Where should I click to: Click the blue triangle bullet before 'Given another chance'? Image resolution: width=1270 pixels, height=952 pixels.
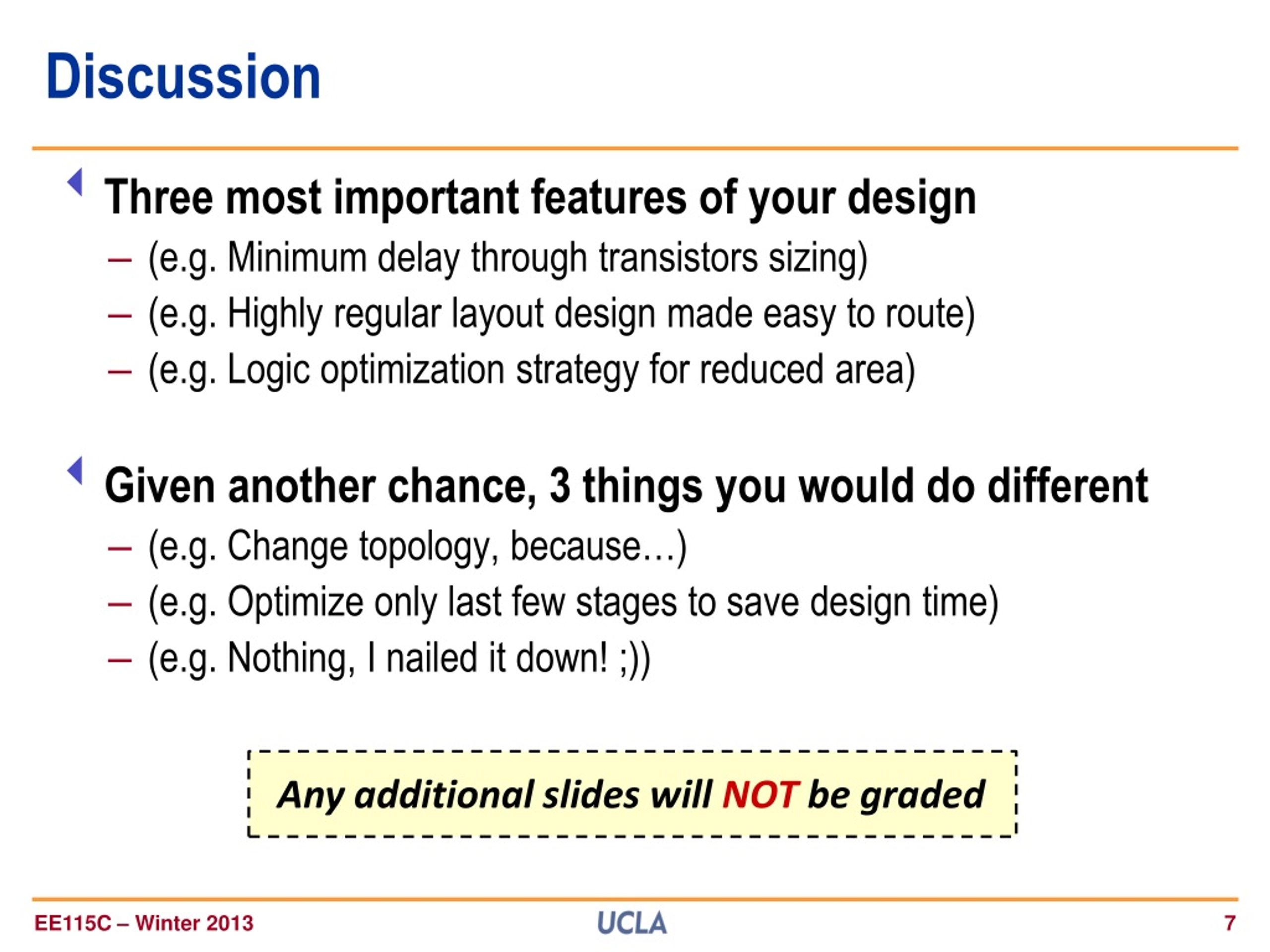pos(75,471)
